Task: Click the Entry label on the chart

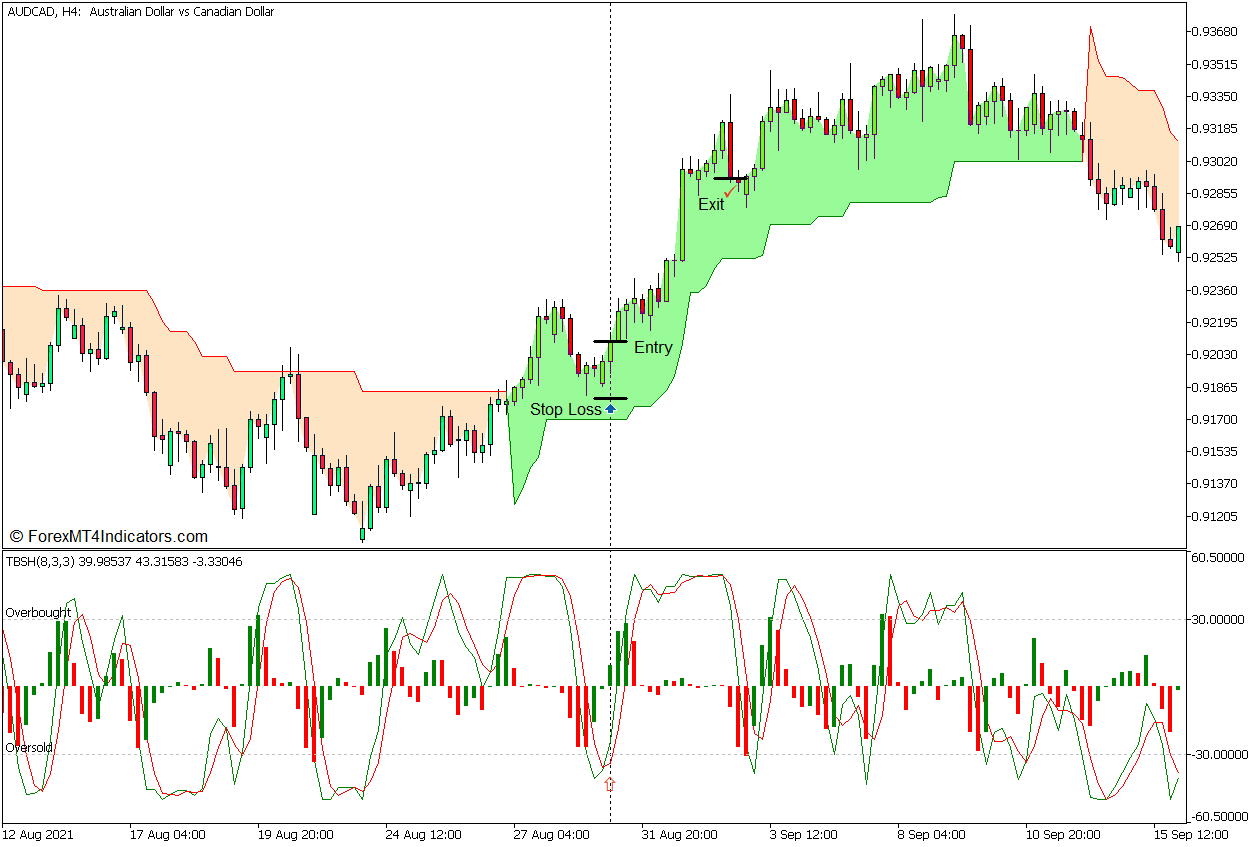Action: click(x=653, y=347)
